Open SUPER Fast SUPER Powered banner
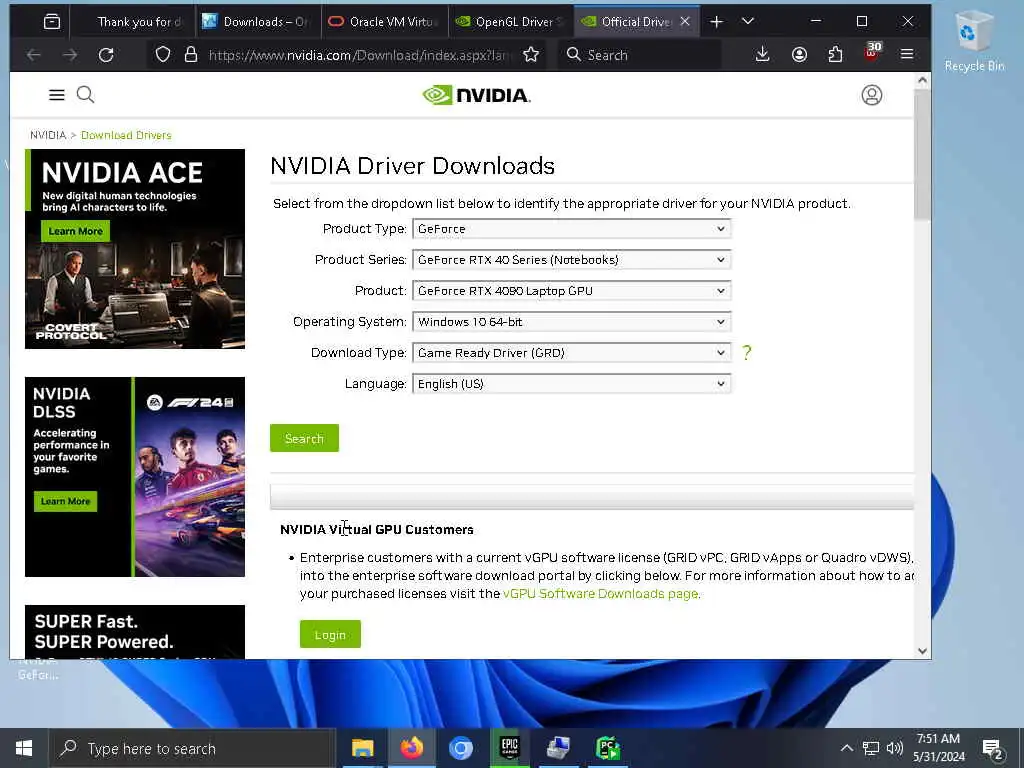The width and height of the screenshot is (1024, 768). (x=135, y=632)
